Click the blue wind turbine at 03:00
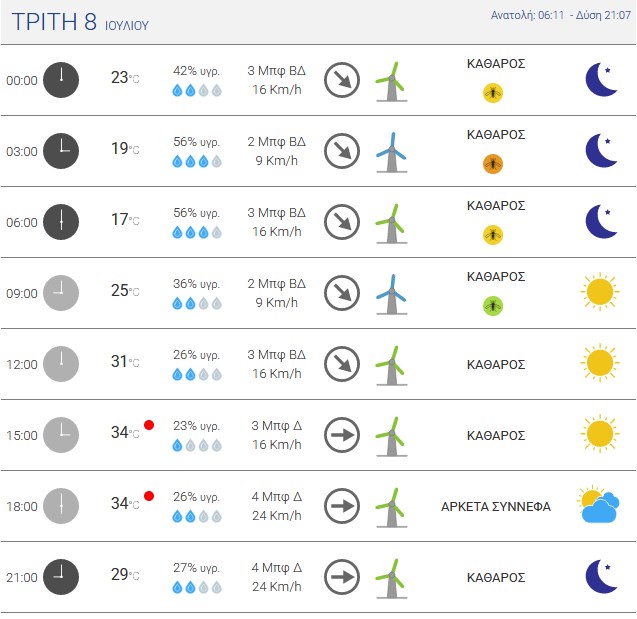The image size is (637, 619). click(392, 152)
